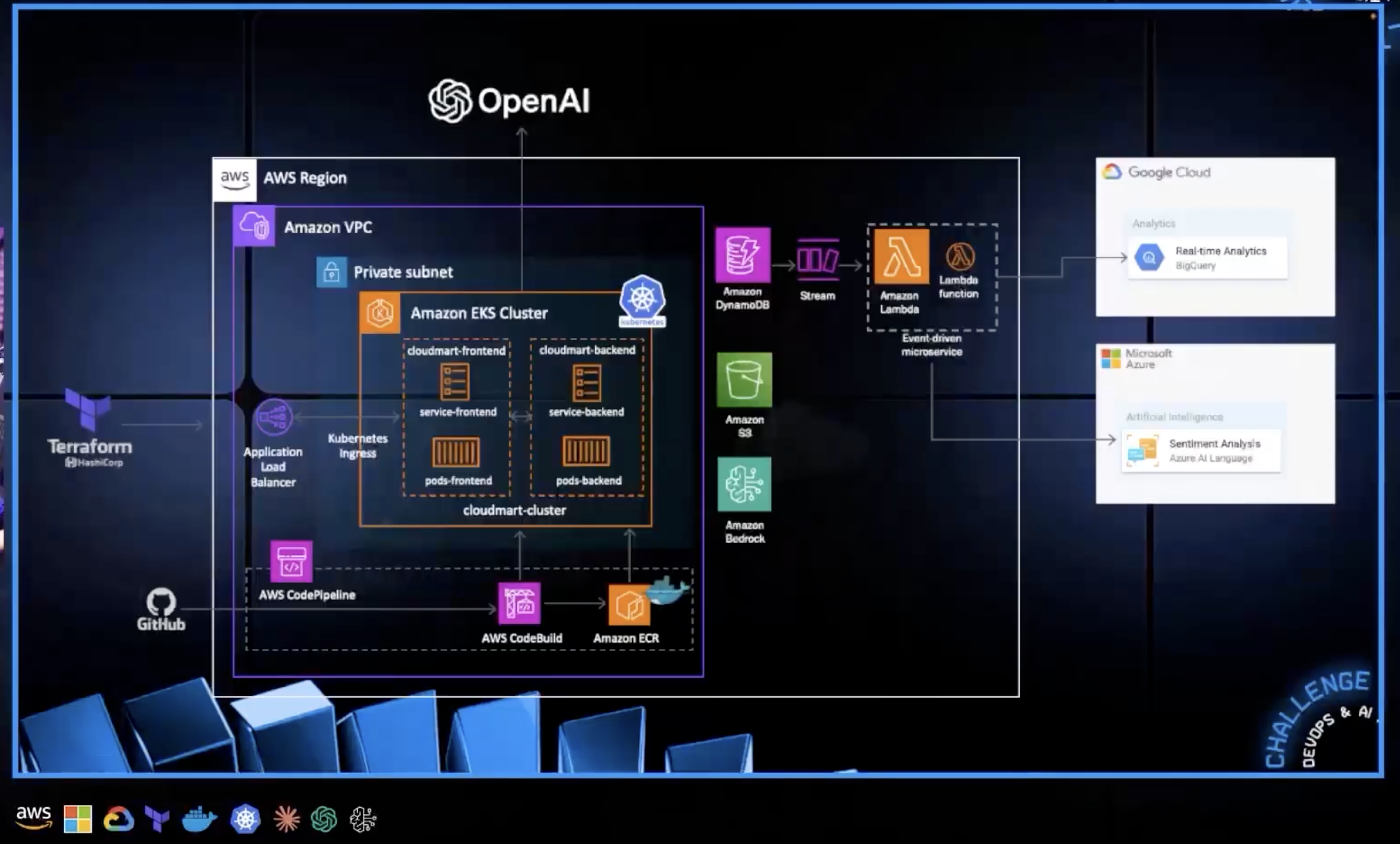This screenshot has height=844, width=1400.
Task: Click the "cloudmart-frontend" label
Action: 457,351
